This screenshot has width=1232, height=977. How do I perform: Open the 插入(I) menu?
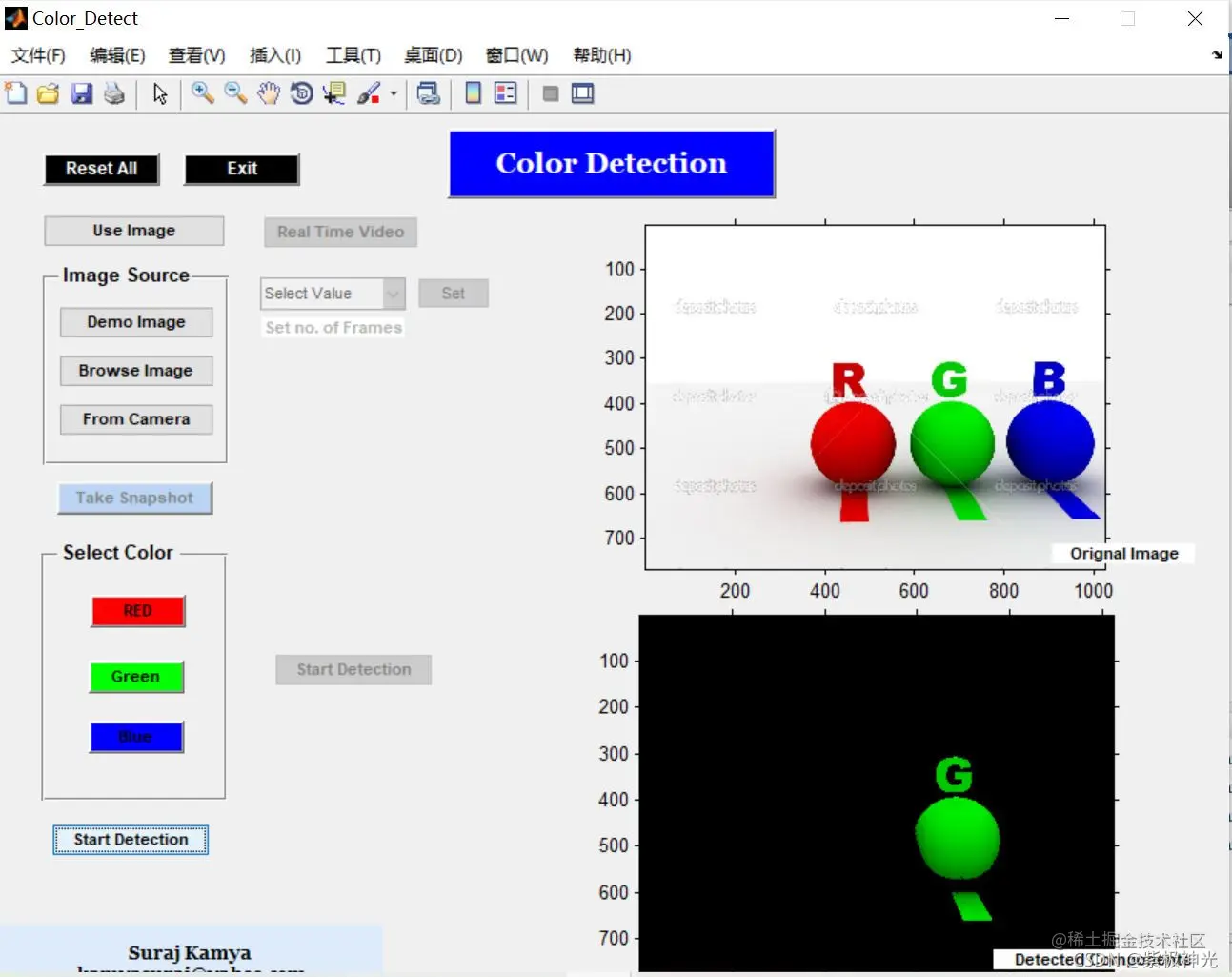coord(275,55)
